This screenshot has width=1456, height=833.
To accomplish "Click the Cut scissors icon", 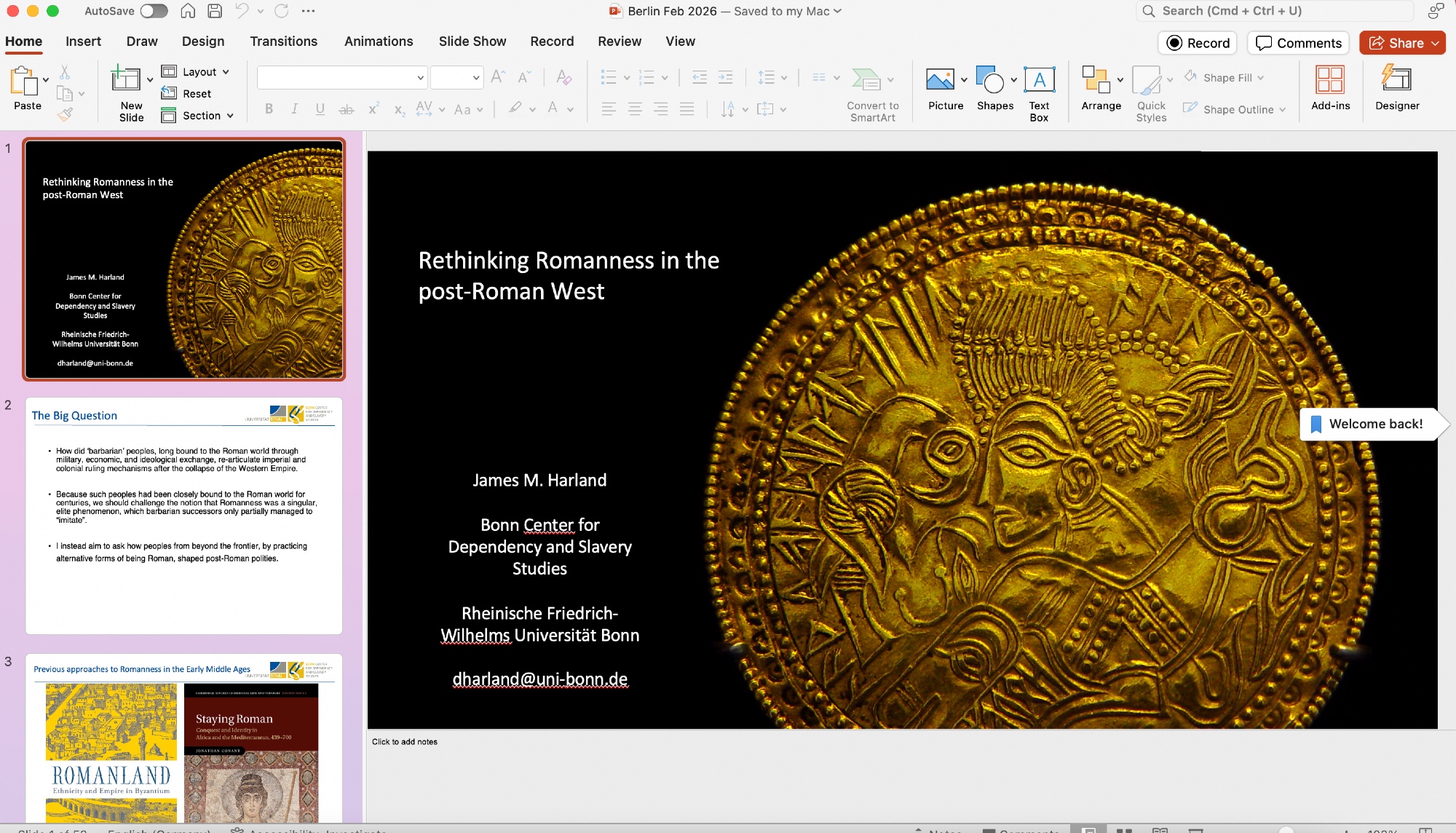I will point(65,72).
